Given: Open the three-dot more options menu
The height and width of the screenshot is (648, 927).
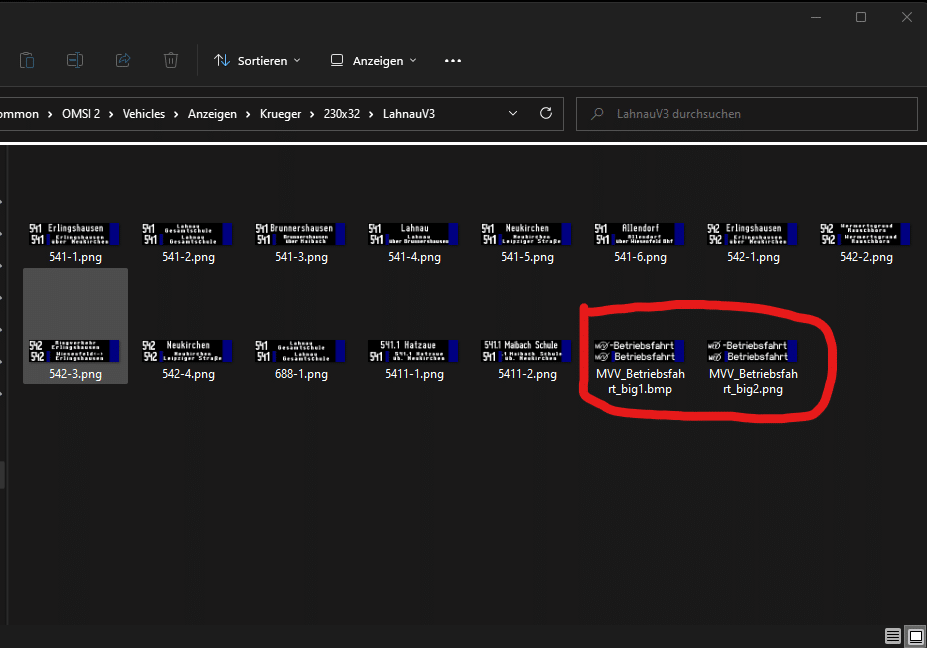Looking at the screenshot, I should pos(453,61).
